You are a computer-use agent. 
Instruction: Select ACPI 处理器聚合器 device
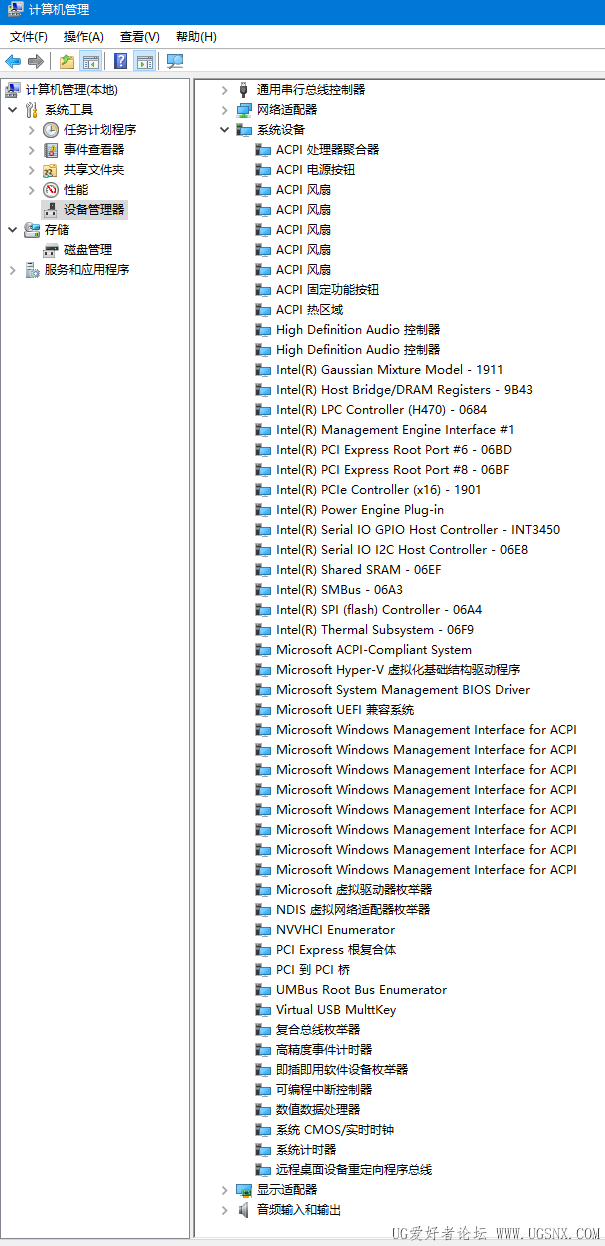pos(328,150)
